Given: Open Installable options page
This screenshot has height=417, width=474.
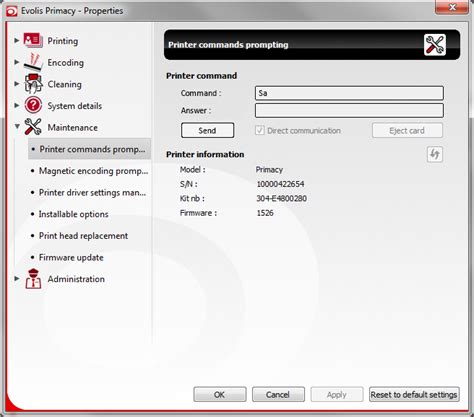Looking at the screenshot, I should (73, 214).
